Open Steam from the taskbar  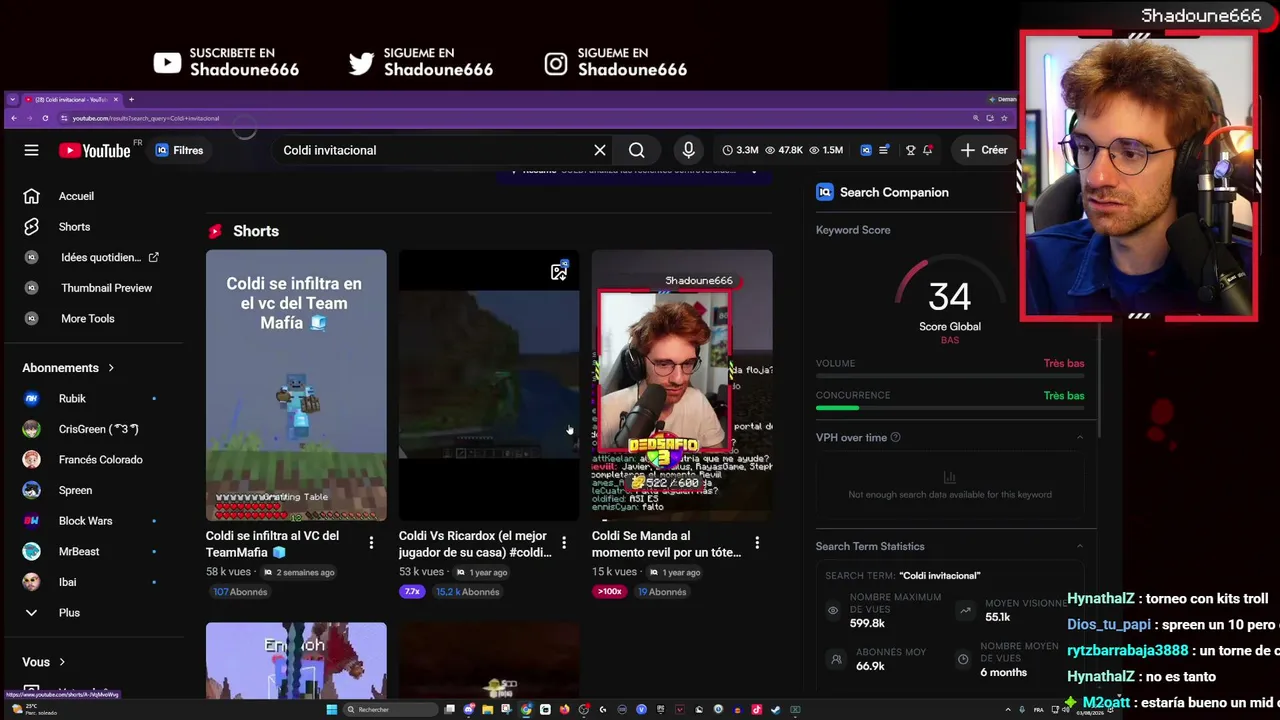(x=775, y=710)
